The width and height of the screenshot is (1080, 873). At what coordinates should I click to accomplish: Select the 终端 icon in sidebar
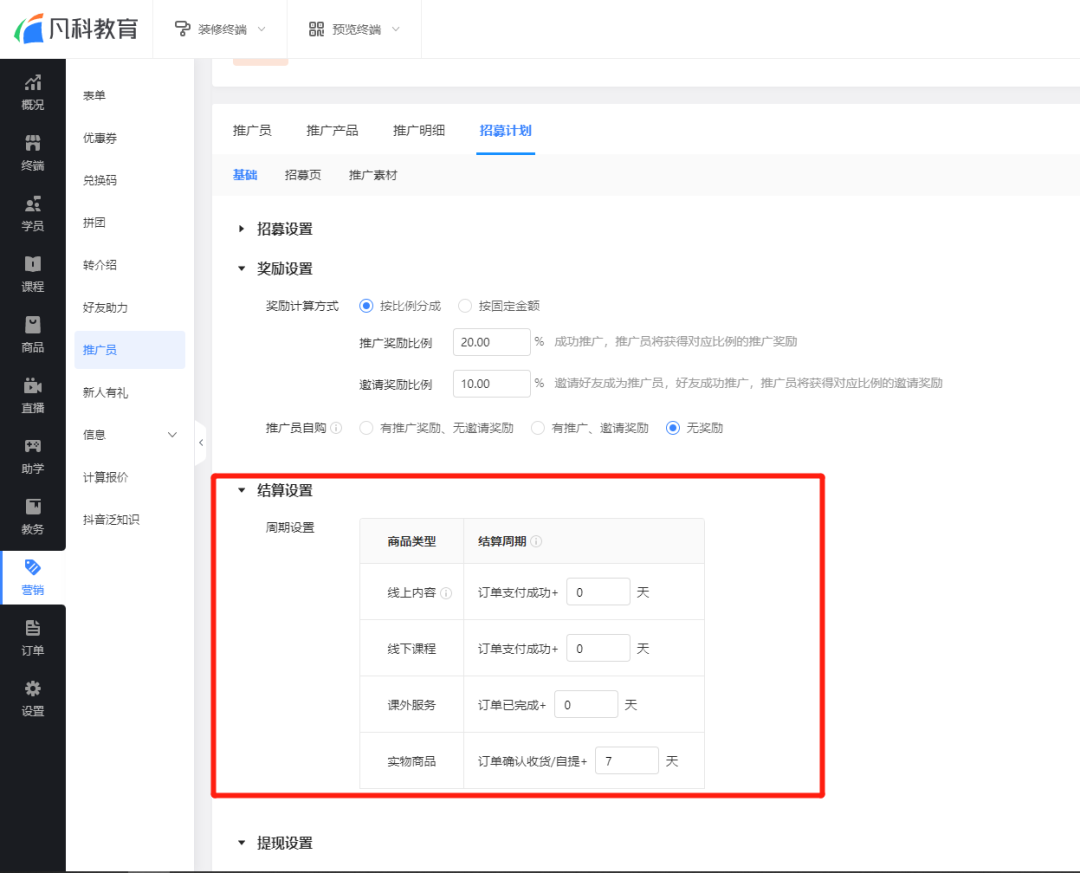32,152
